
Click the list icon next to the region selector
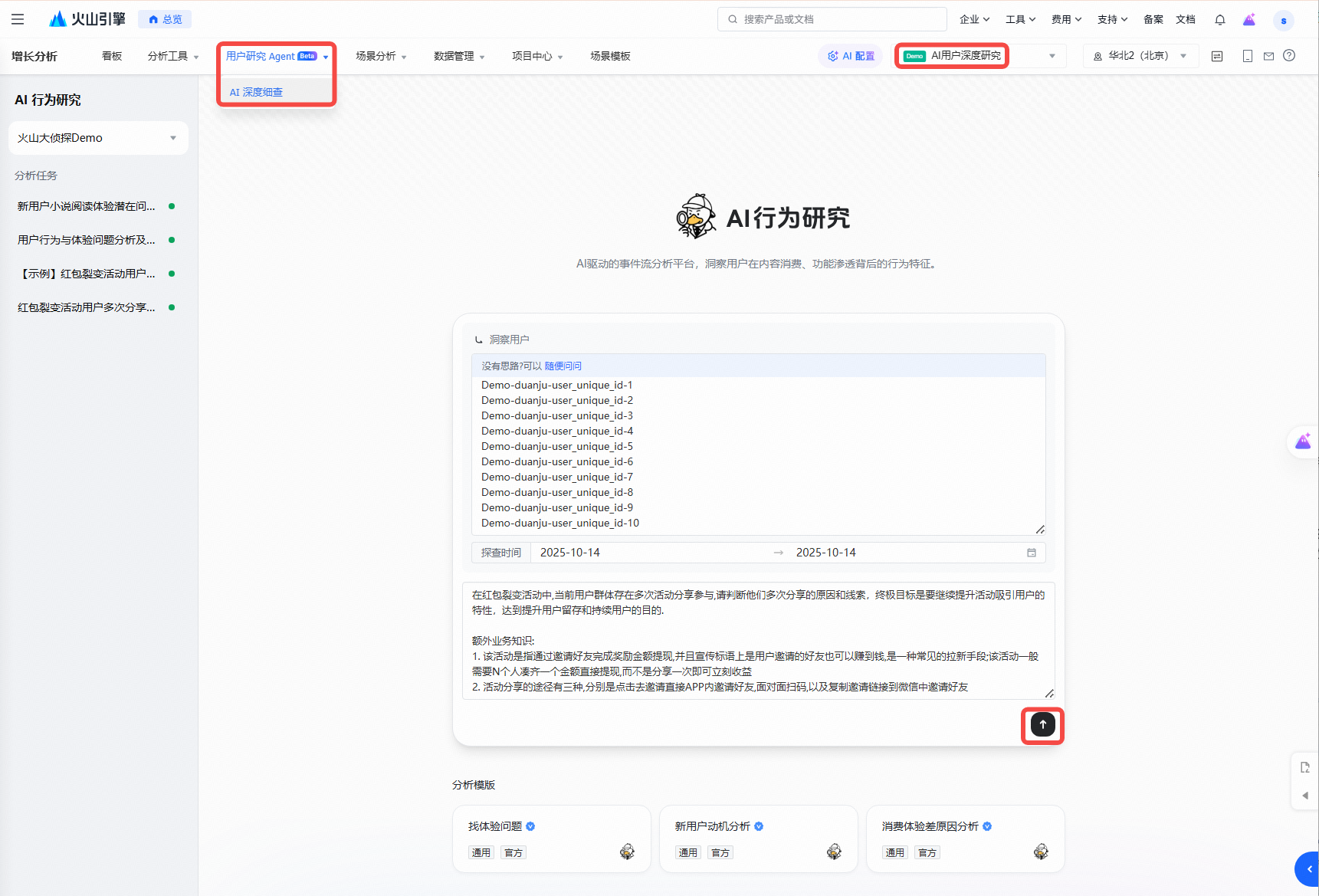click(1217, 56)
